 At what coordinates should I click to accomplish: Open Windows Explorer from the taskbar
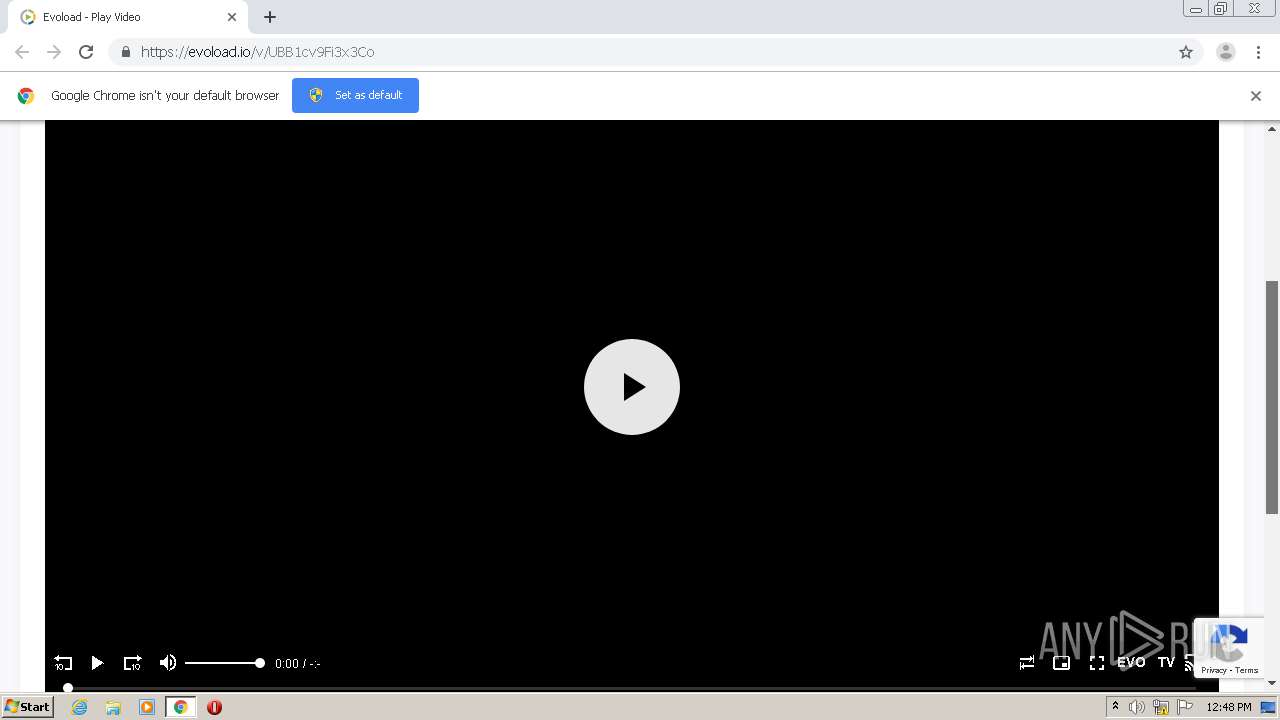[x=113, y=707]
